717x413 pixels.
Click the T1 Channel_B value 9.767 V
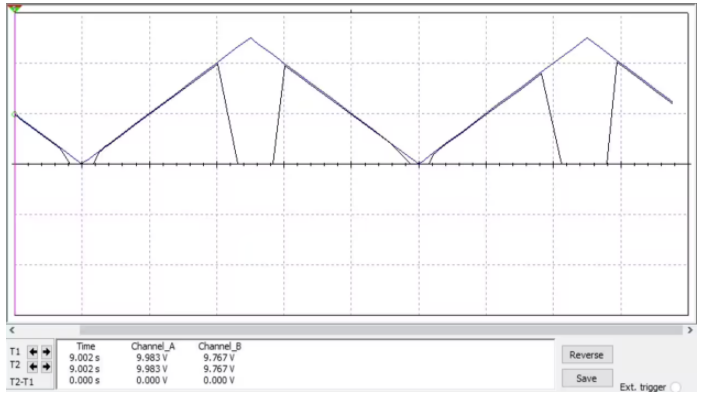point(219,358)
